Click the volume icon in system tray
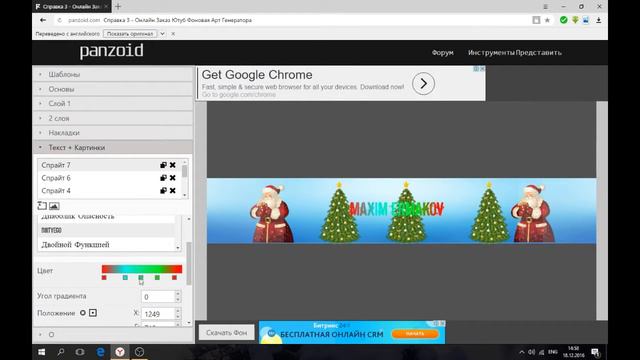640x360 pixels. pos(531,352)
